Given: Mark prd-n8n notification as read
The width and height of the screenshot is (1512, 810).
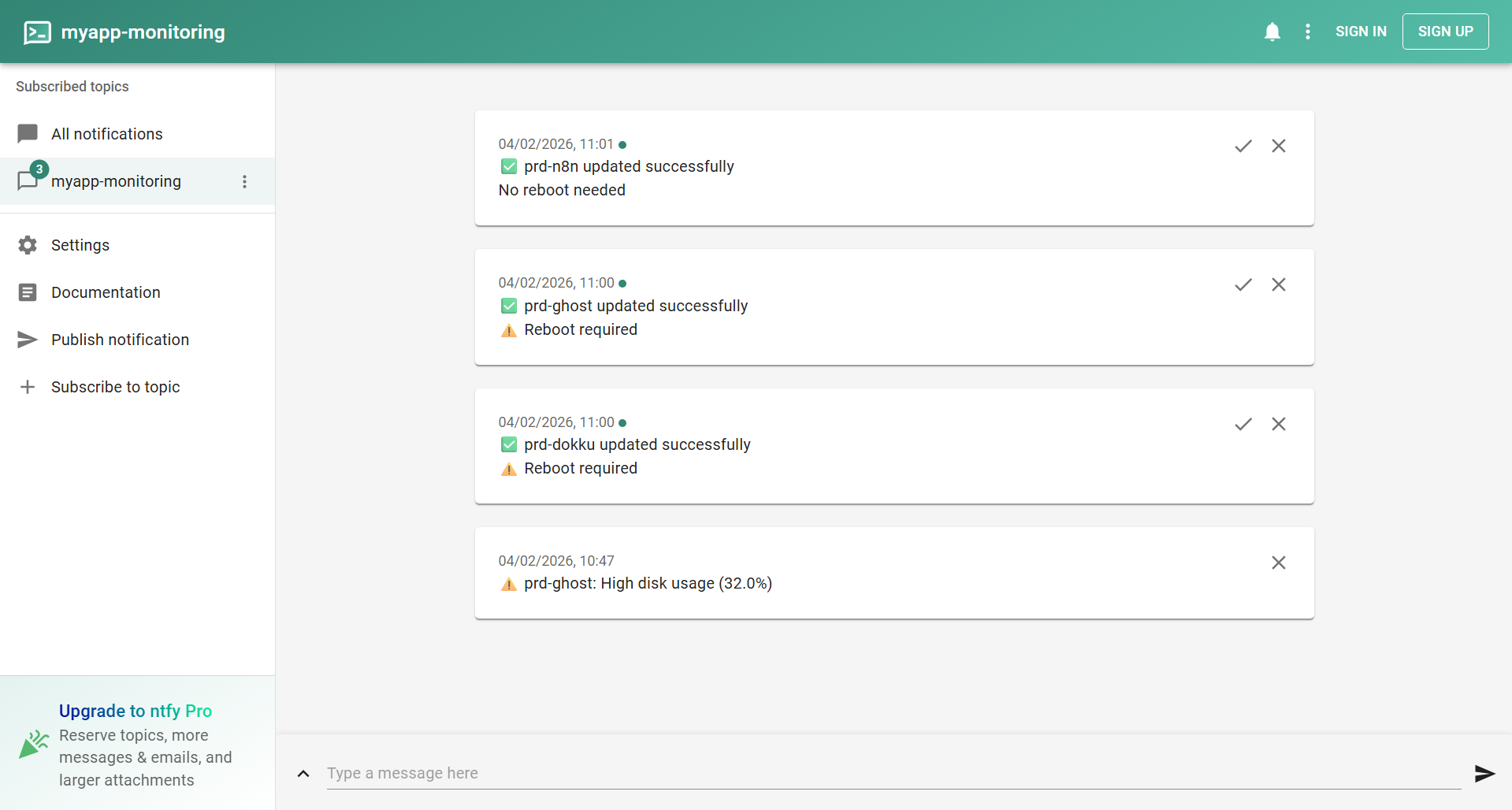Looking at the screenshot, I should pyautogui.click(x=1243, y=146).
